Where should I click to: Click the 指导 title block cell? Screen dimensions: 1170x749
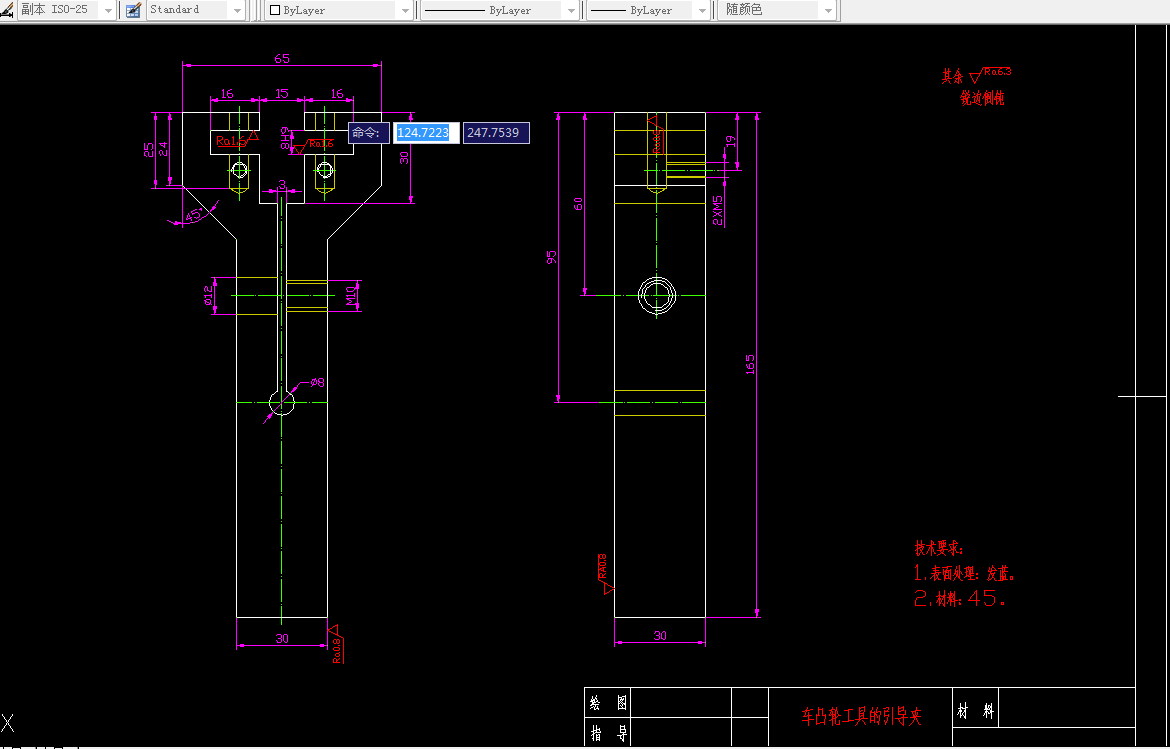[x=607, y=733]
